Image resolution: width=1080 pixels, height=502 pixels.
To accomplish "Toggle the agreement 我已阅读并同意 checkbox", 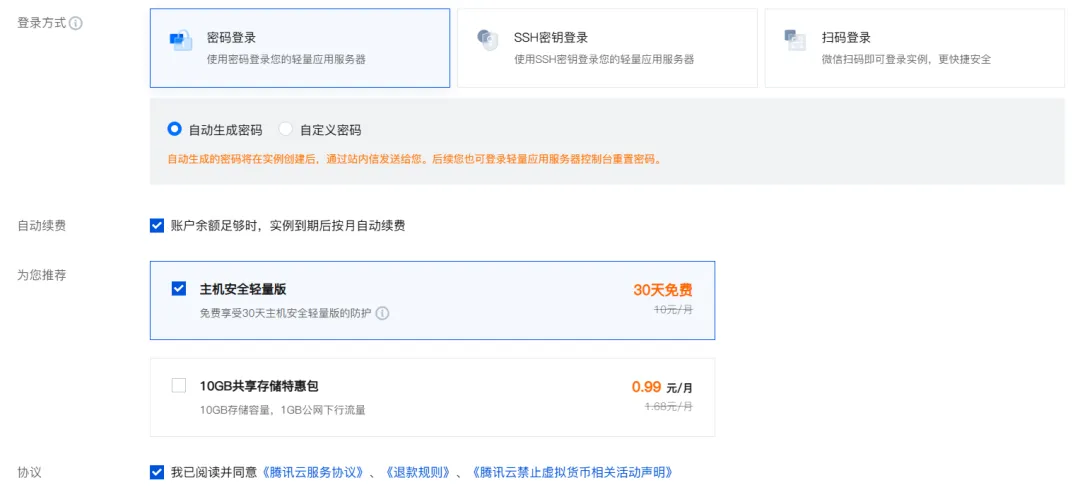I will (157, 472).
